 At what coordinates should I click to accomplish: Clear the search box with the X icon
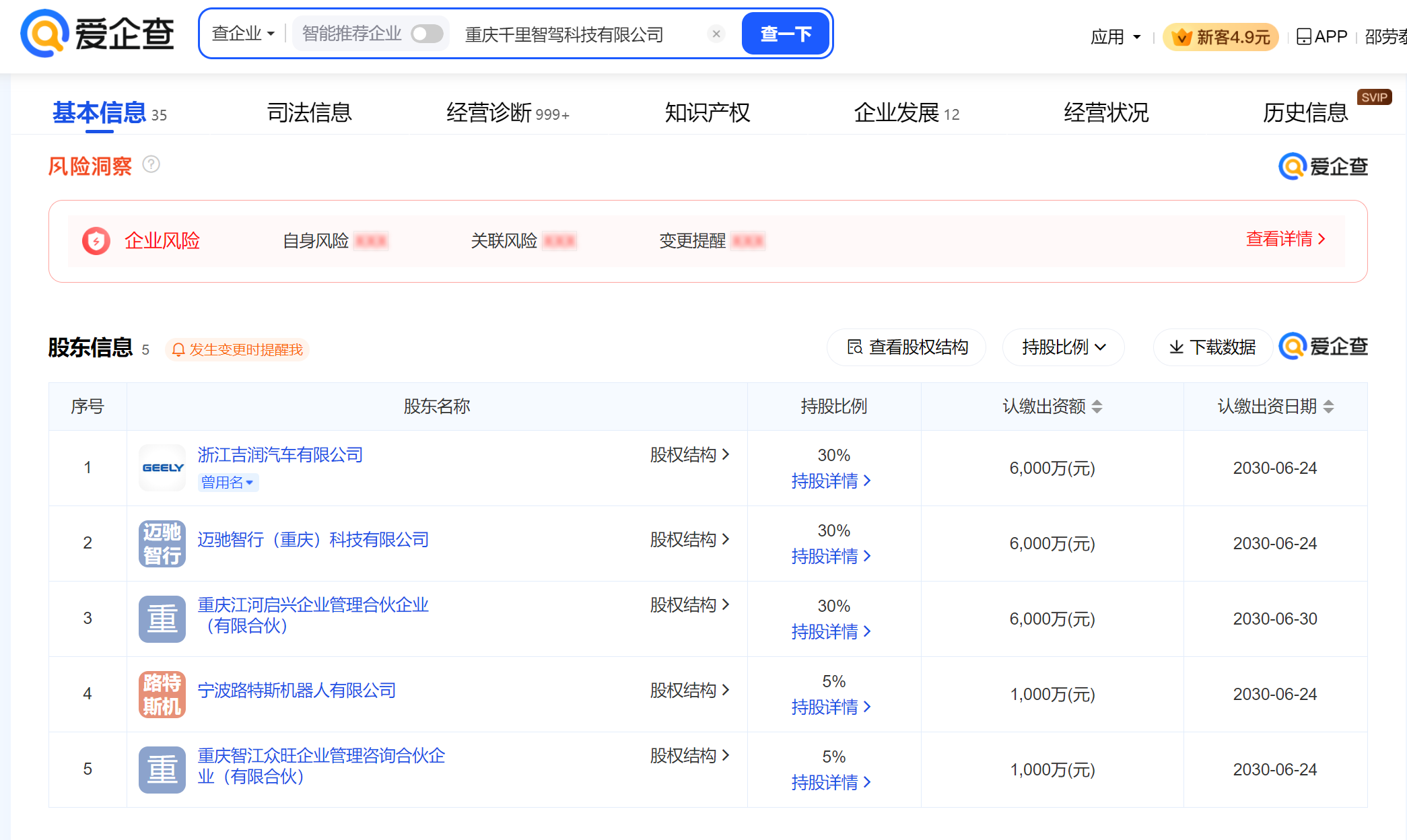716,34
